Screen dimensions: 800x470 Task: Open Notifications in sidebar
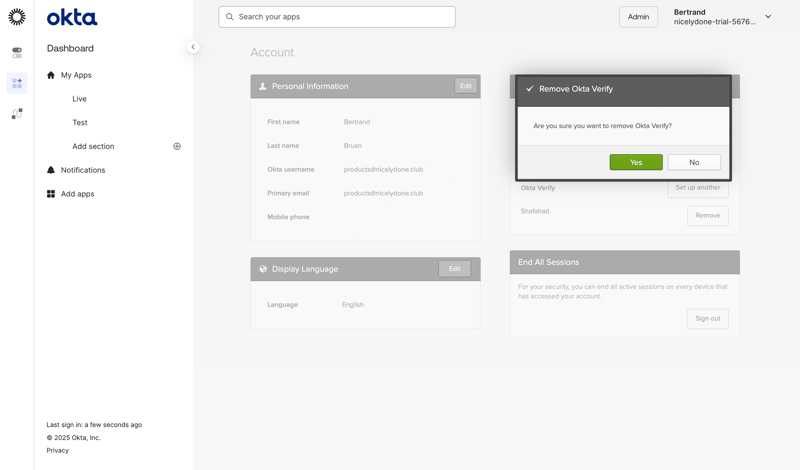(x=83, y=170)
